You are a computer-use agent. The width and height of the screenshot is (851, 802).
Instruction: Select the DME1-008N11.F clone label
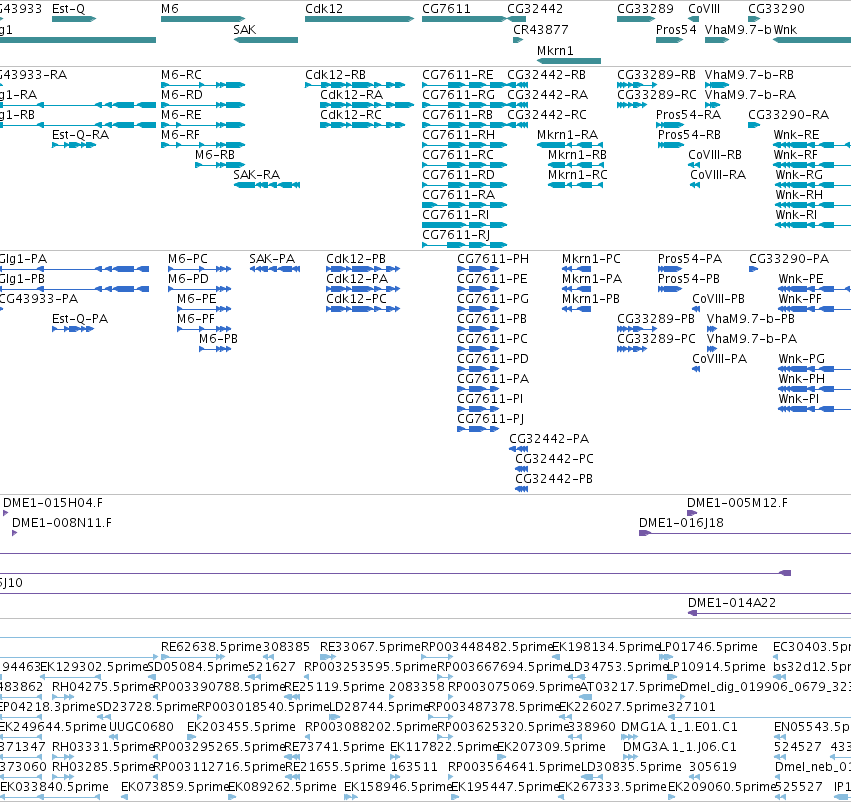(62, 523)
